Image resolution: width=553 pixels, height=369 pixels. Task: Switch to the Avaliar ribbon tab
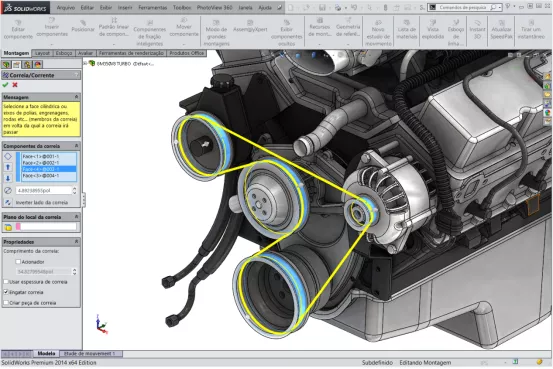tap(85, 53)
